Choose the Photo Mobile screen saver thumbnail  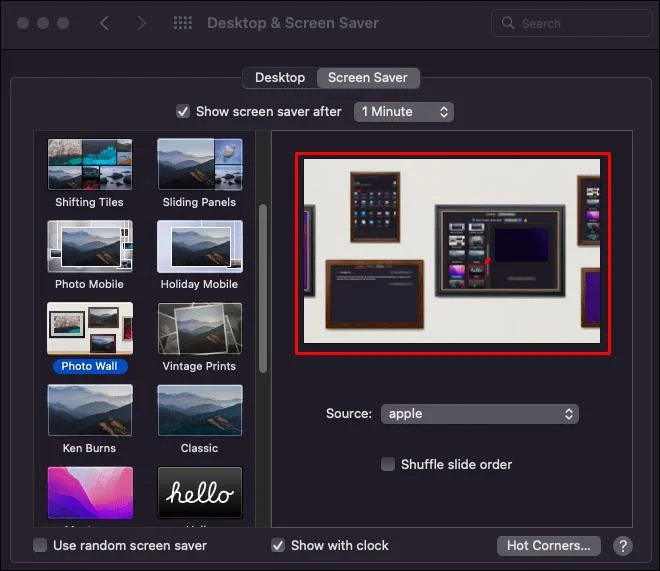pos(90,246)
